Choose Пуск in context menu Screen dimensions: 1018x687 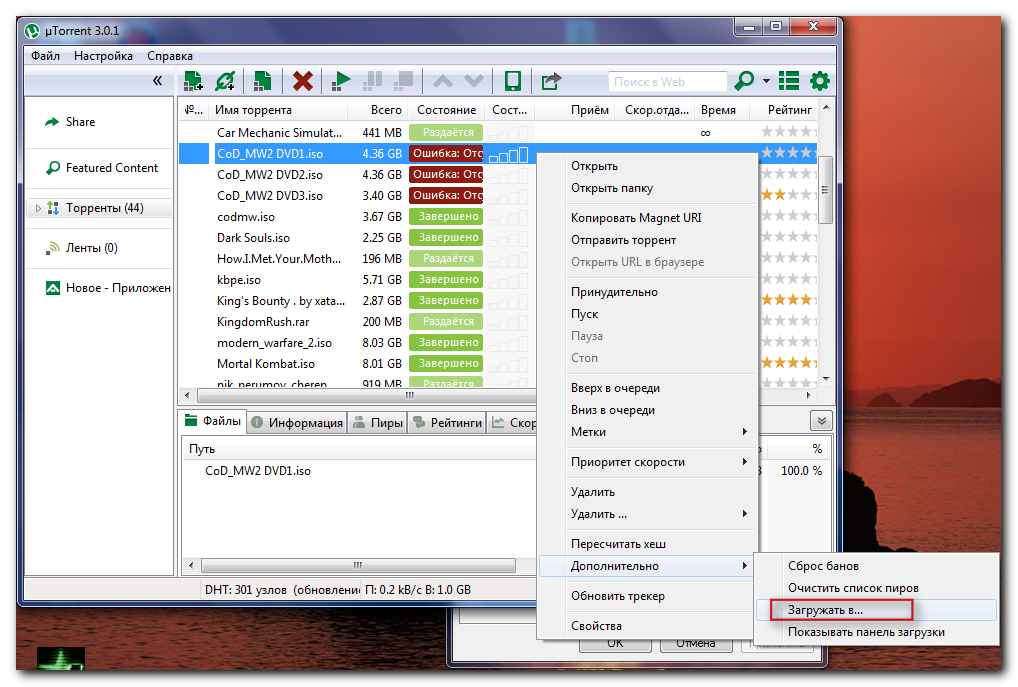[x=648, y=314]
